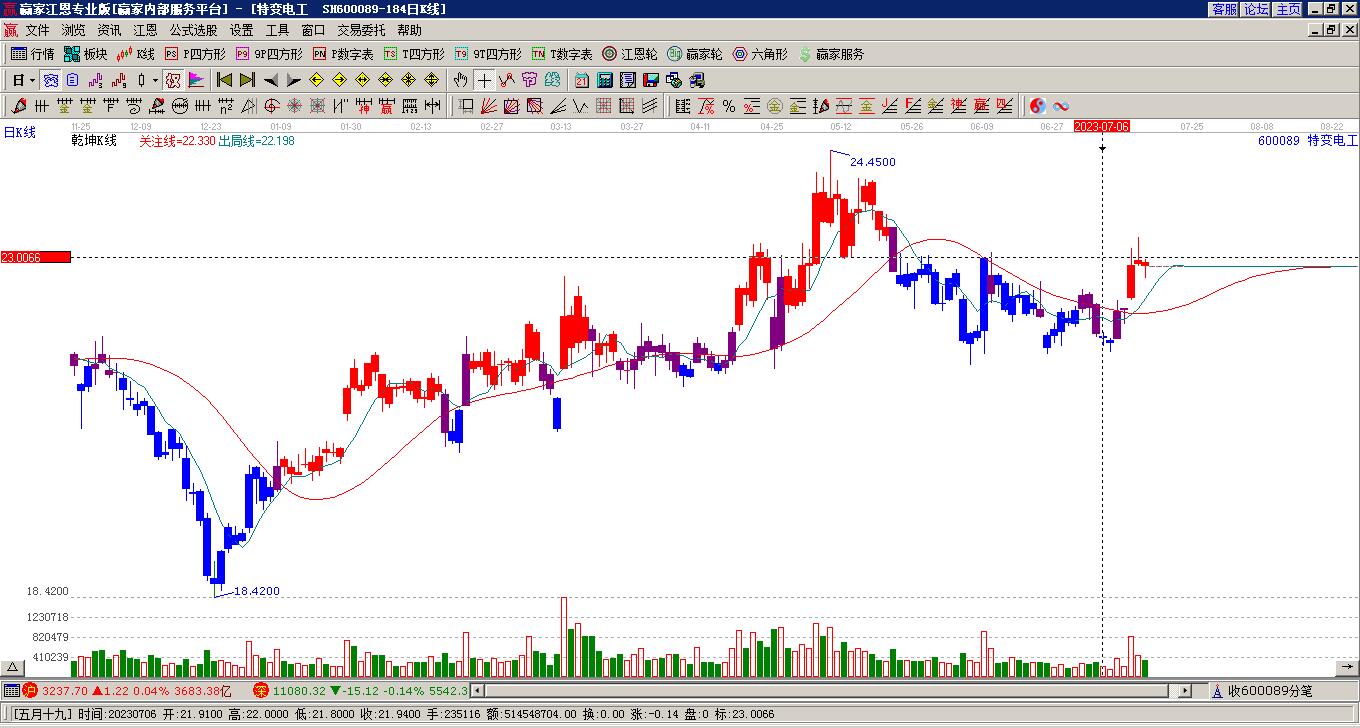The height and width of the screenshot is (728, 1360).
Task: Open the 公式选股 menu
Action: [193, 31]
